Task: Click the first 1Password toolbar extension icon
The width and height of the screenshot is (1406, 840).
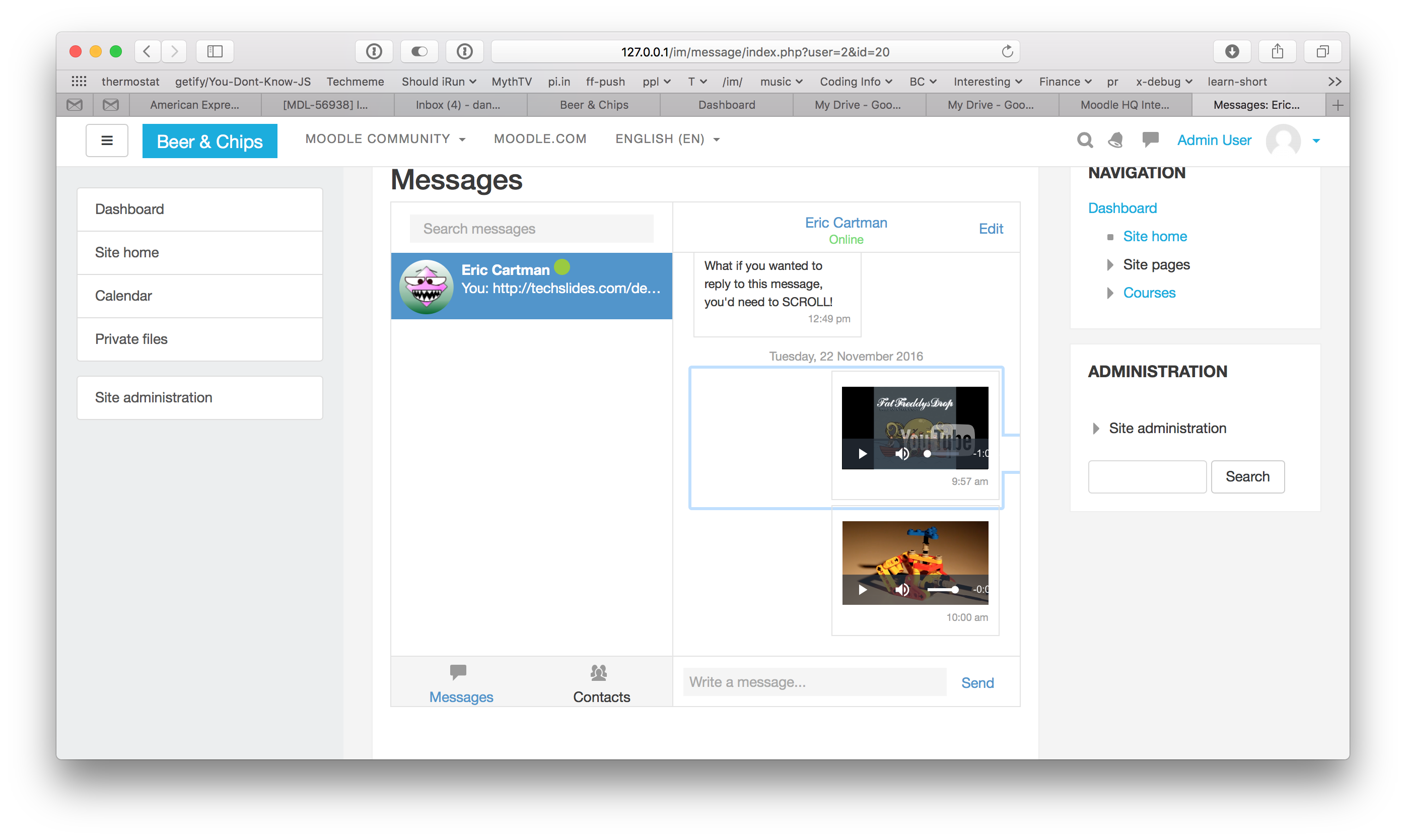Action: coord(374,51)
